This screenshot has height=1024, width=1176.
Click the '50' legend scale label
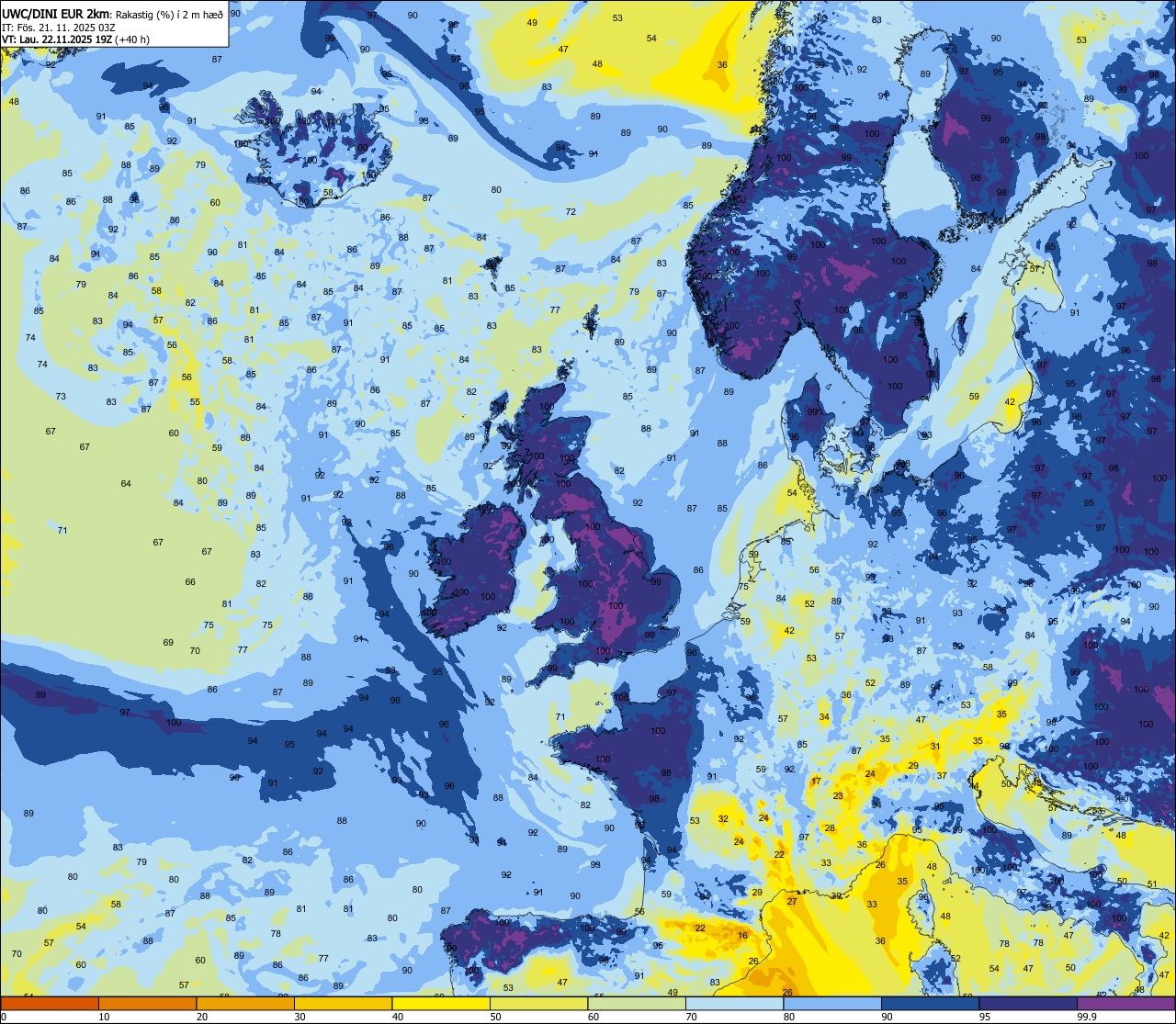(x=495, y=1017)
